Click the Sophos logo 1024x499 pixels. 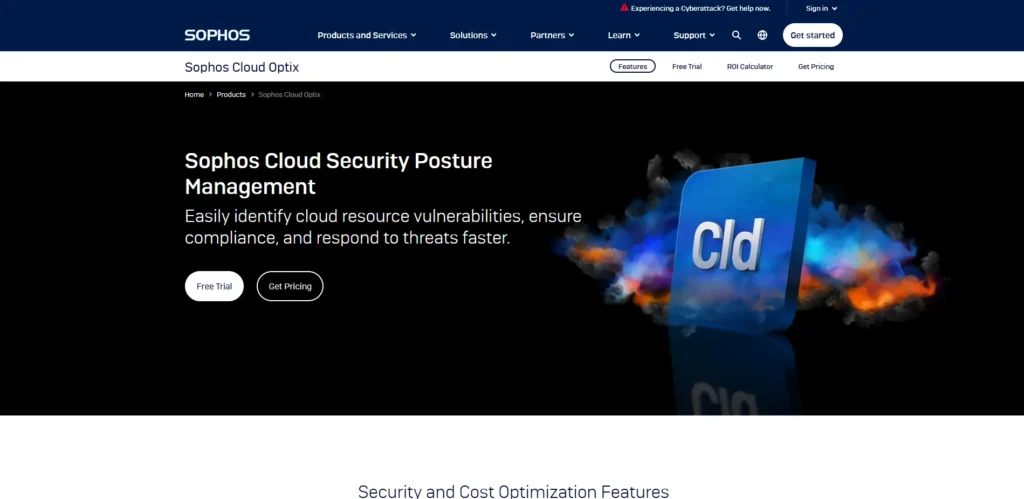pyautogui.click(x=217, y=35)
